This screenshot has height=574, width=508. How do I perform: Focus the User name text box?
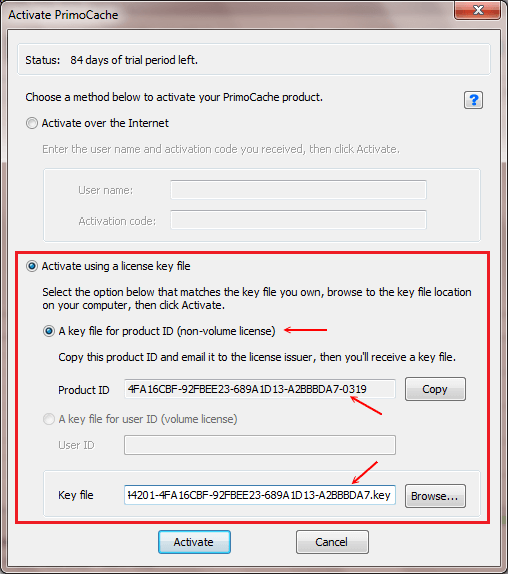(x=298, y=190)
